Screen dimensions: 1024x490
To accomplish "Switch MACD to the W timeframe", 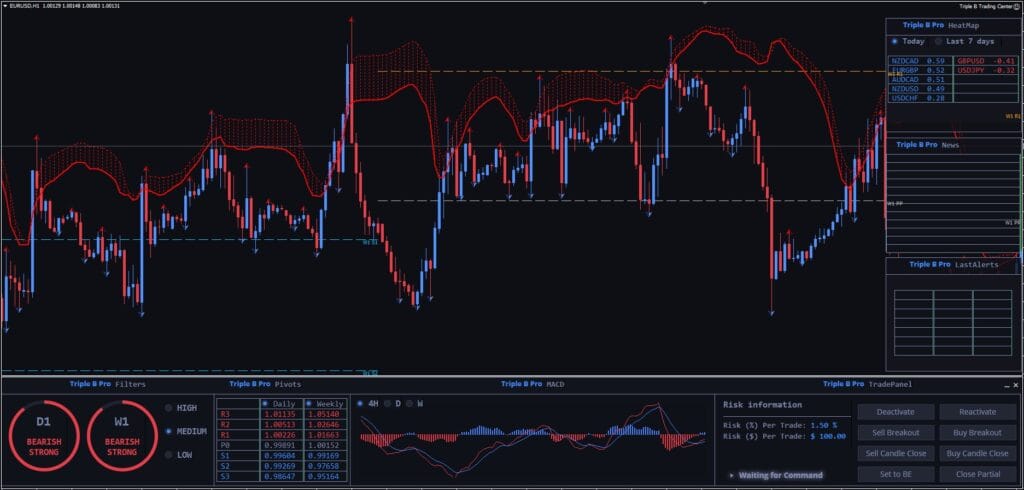I will pos(409,404).
